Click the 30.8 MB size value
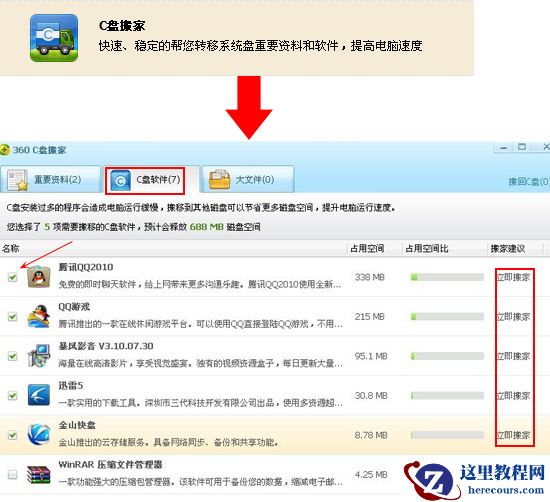Viewport: 550px width, 502px height. [371, 396]
